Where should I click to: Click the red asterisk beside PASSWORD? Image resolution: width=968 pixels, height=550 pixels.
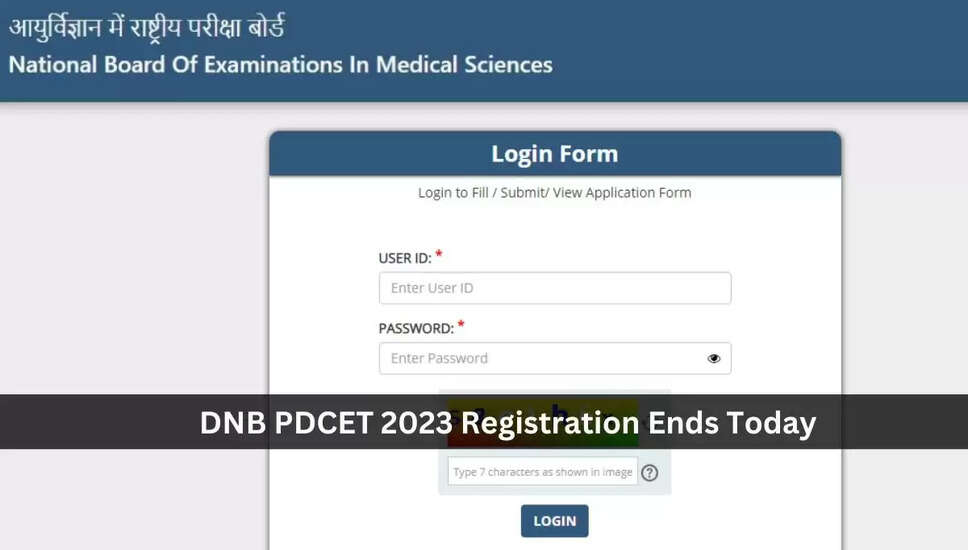pyautogui.click(x=461, y=326)
